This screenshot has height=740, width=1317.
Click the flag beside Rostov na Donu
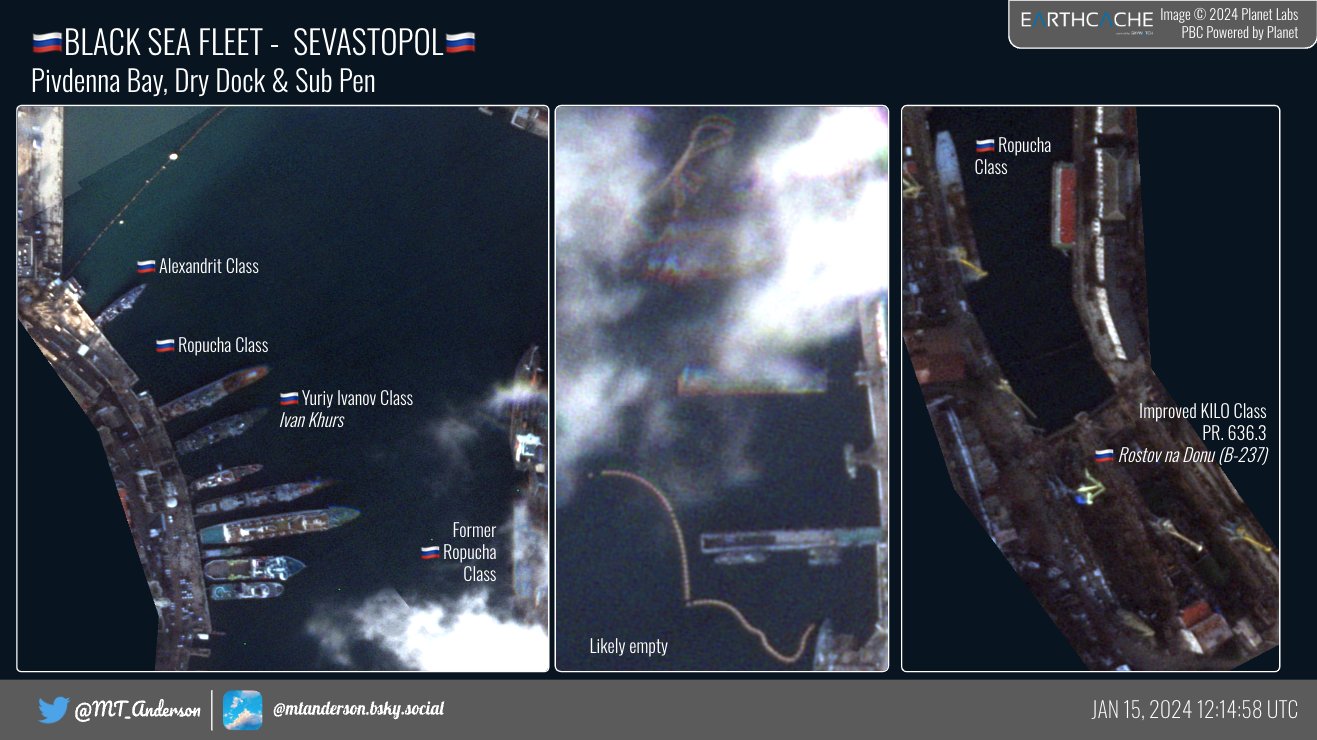pyautogui.click(x=1104, y=456)
